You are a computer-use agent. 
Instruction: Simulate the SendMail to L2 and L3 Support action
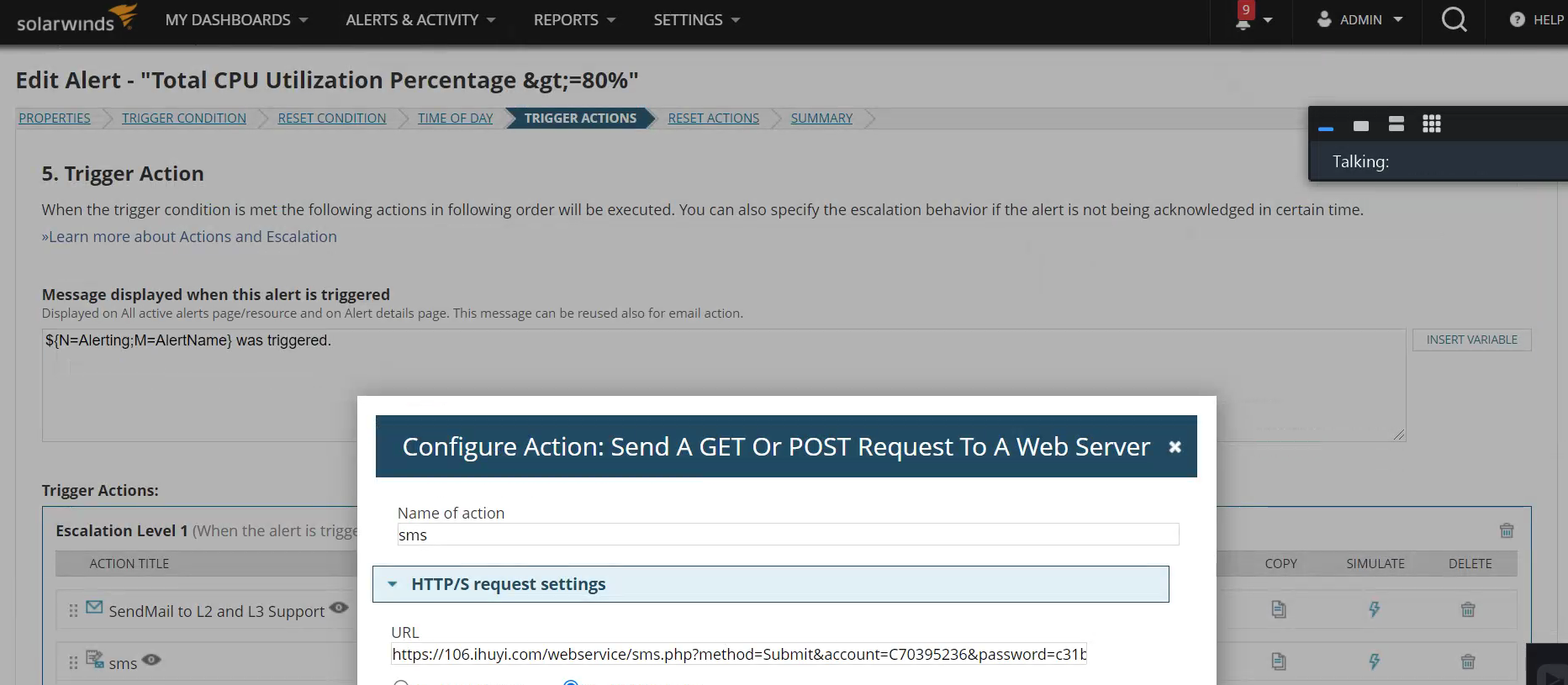(1375, 610)
